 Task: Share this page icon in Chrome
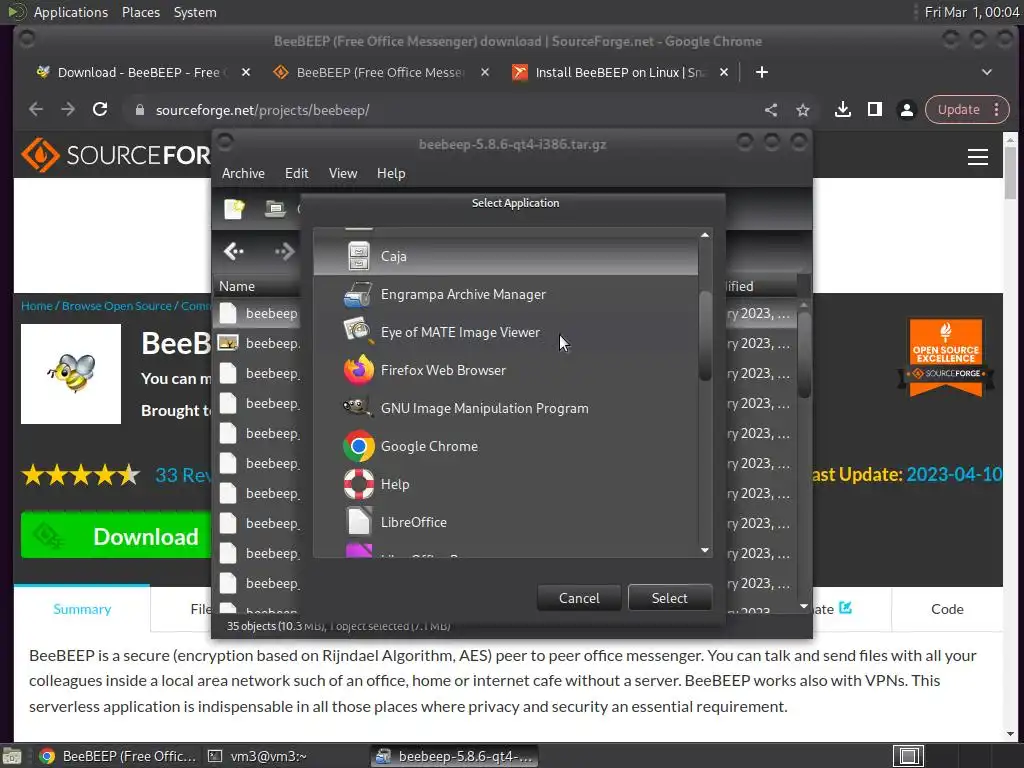(x=771, y=110)
